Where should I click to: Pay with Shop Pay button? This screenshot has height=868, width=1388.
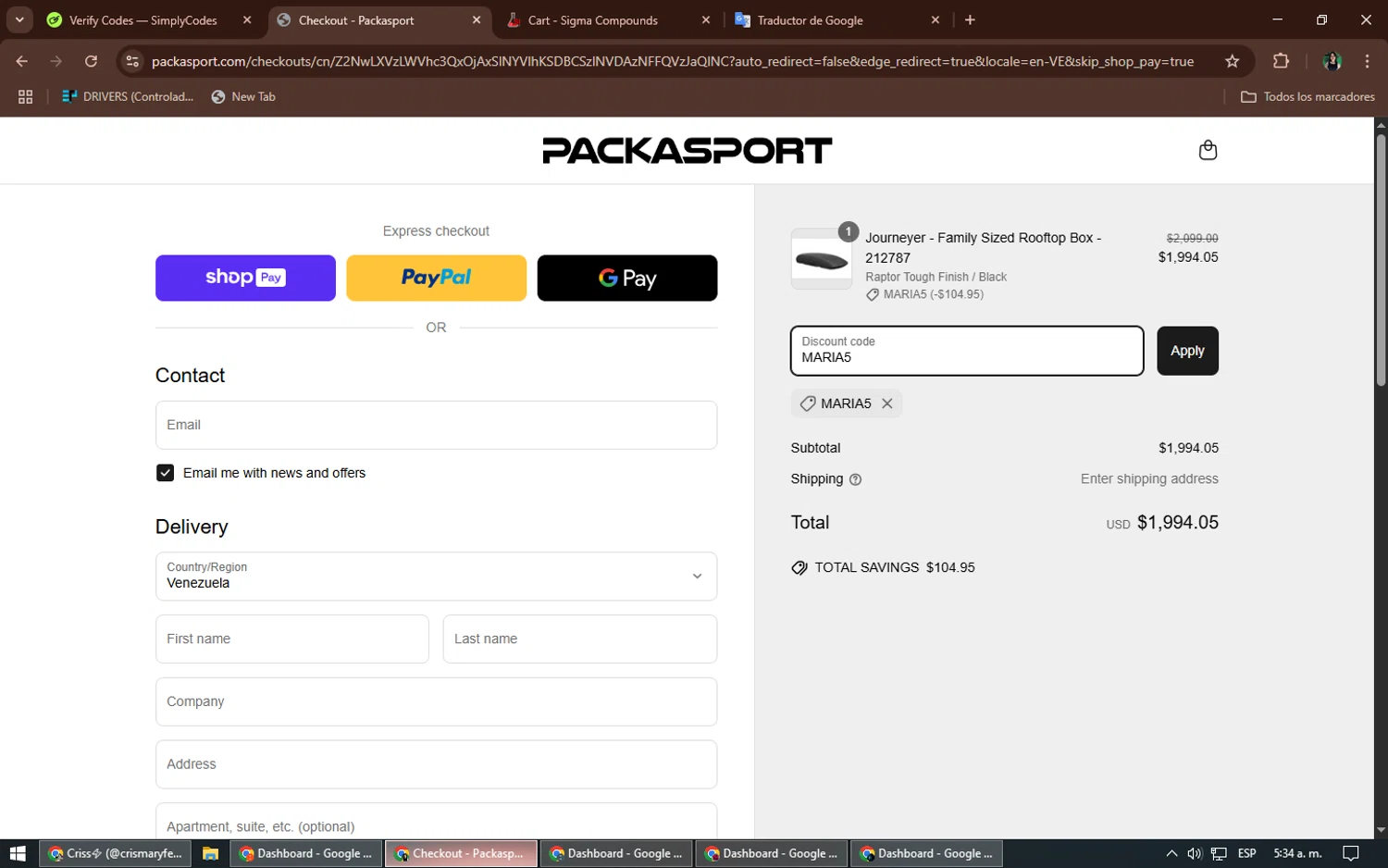tap(245, 278)
